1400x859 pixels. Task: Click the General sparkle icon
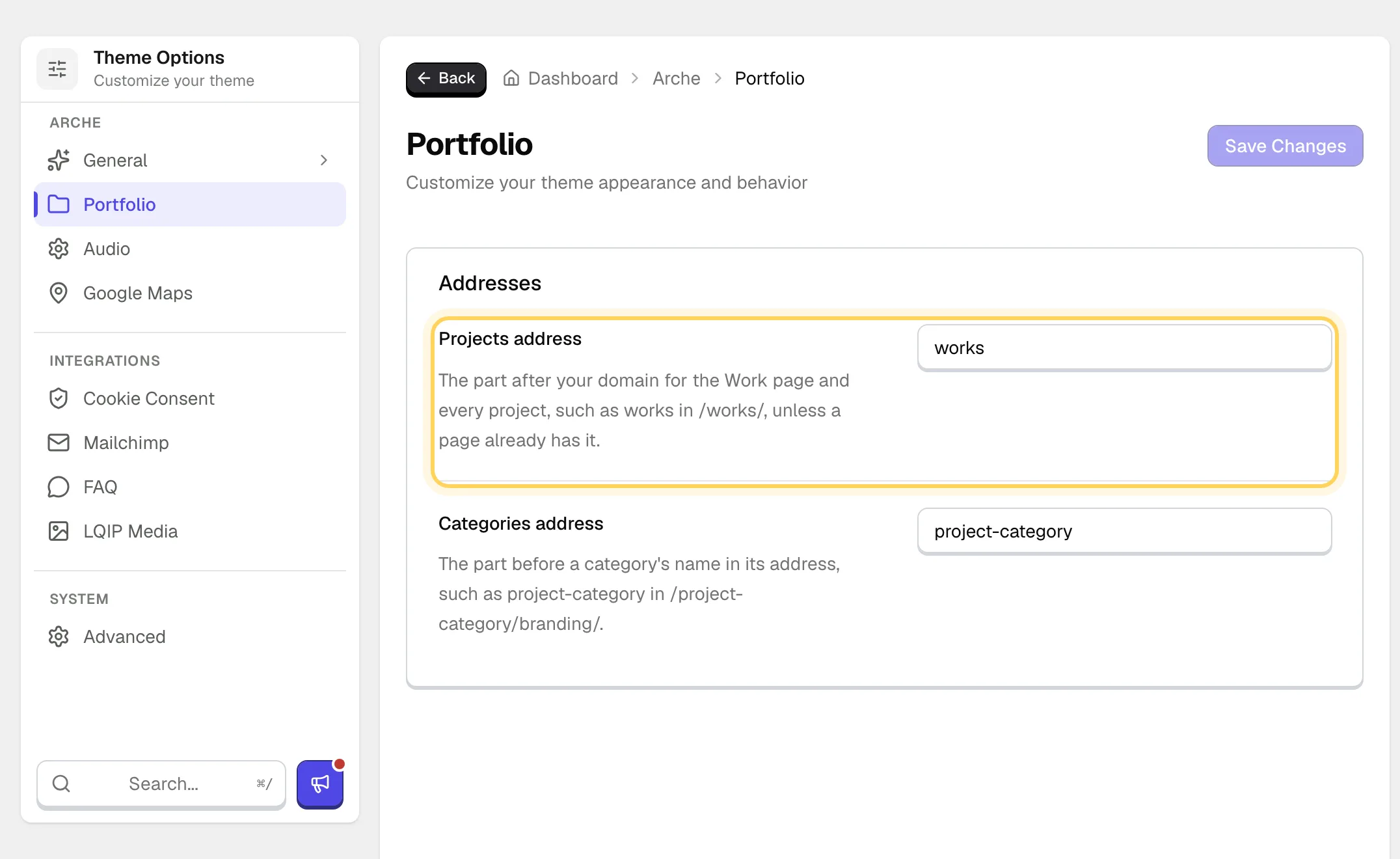pyautogui.click(x=59, y=160)
